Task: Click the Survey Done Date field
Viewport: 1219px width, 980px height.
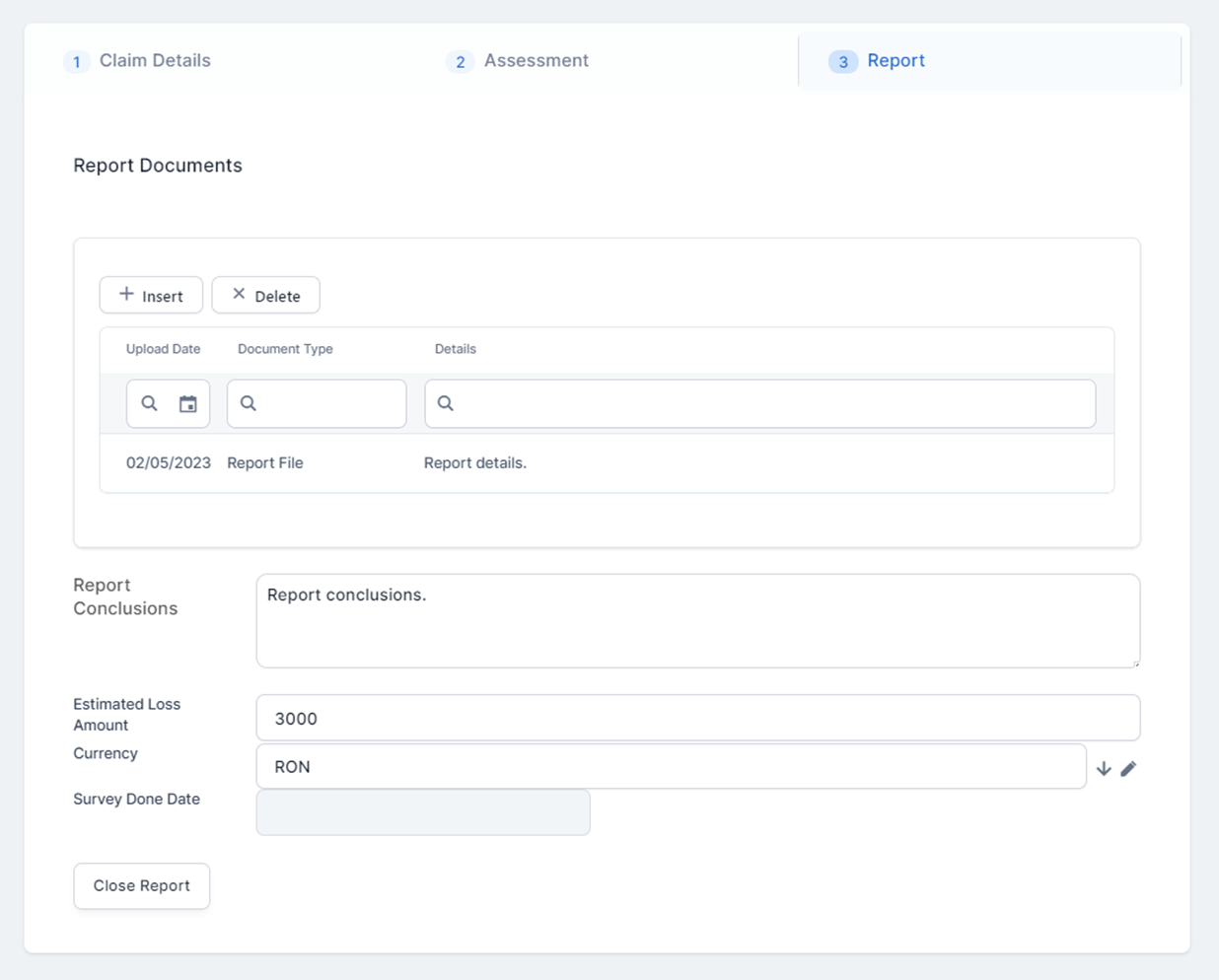Action: tap(423, 812)
